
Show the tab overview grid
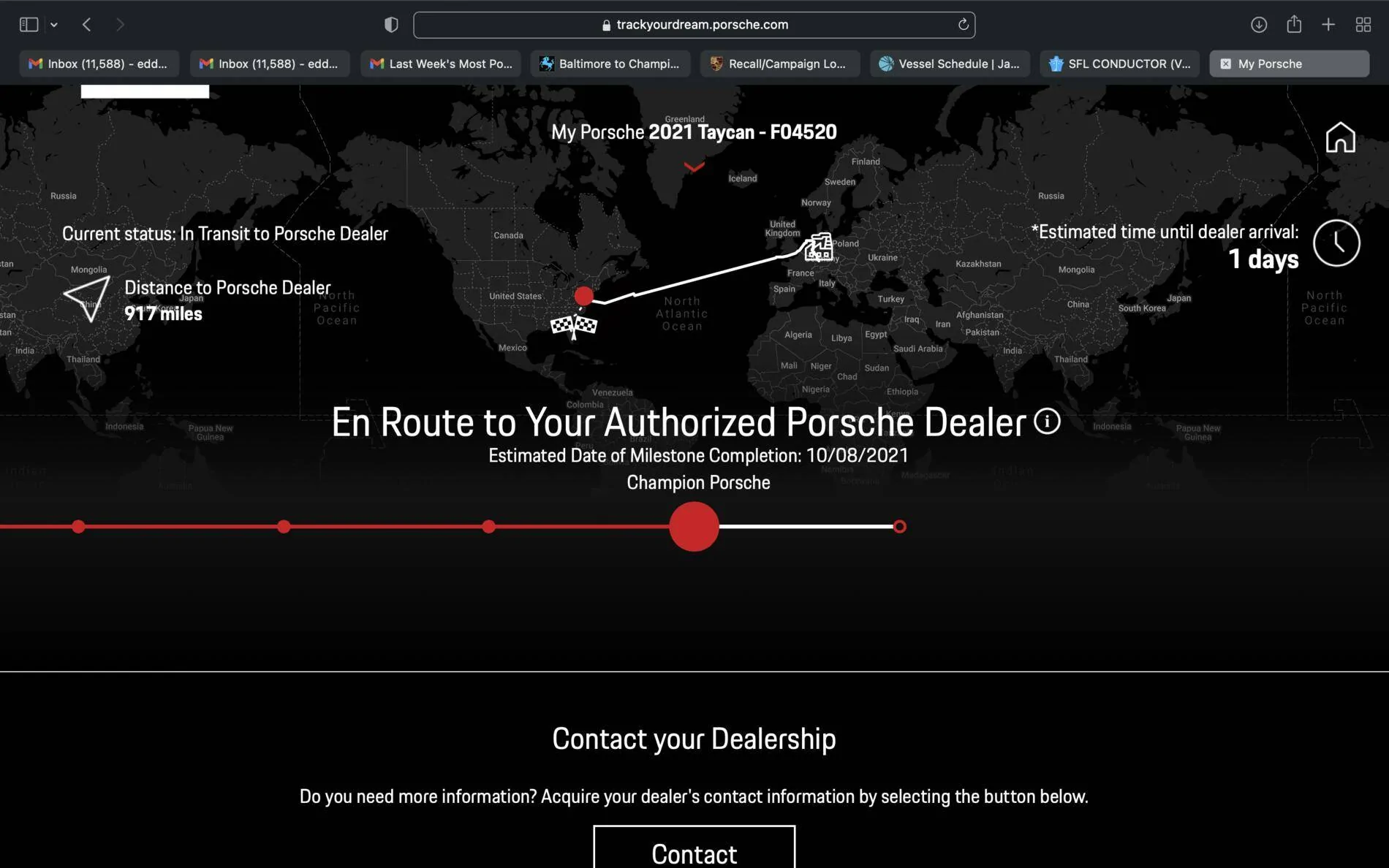pyautogui.click(x=1363, y=25)
